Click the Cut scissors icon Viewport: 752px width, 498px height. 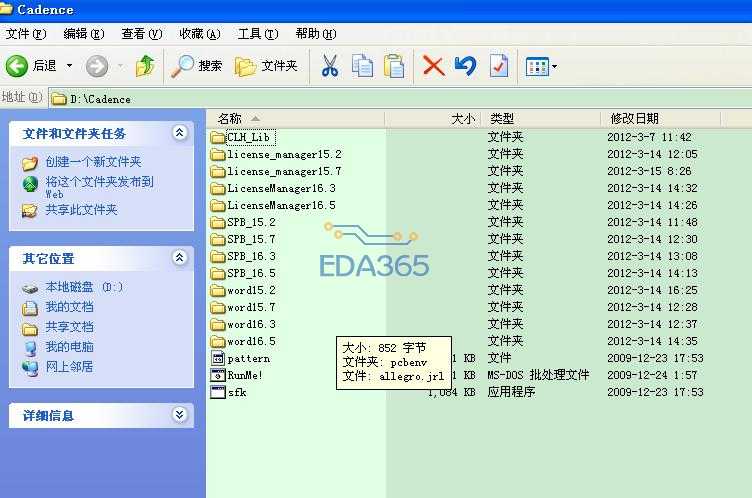tap(329, 66)
